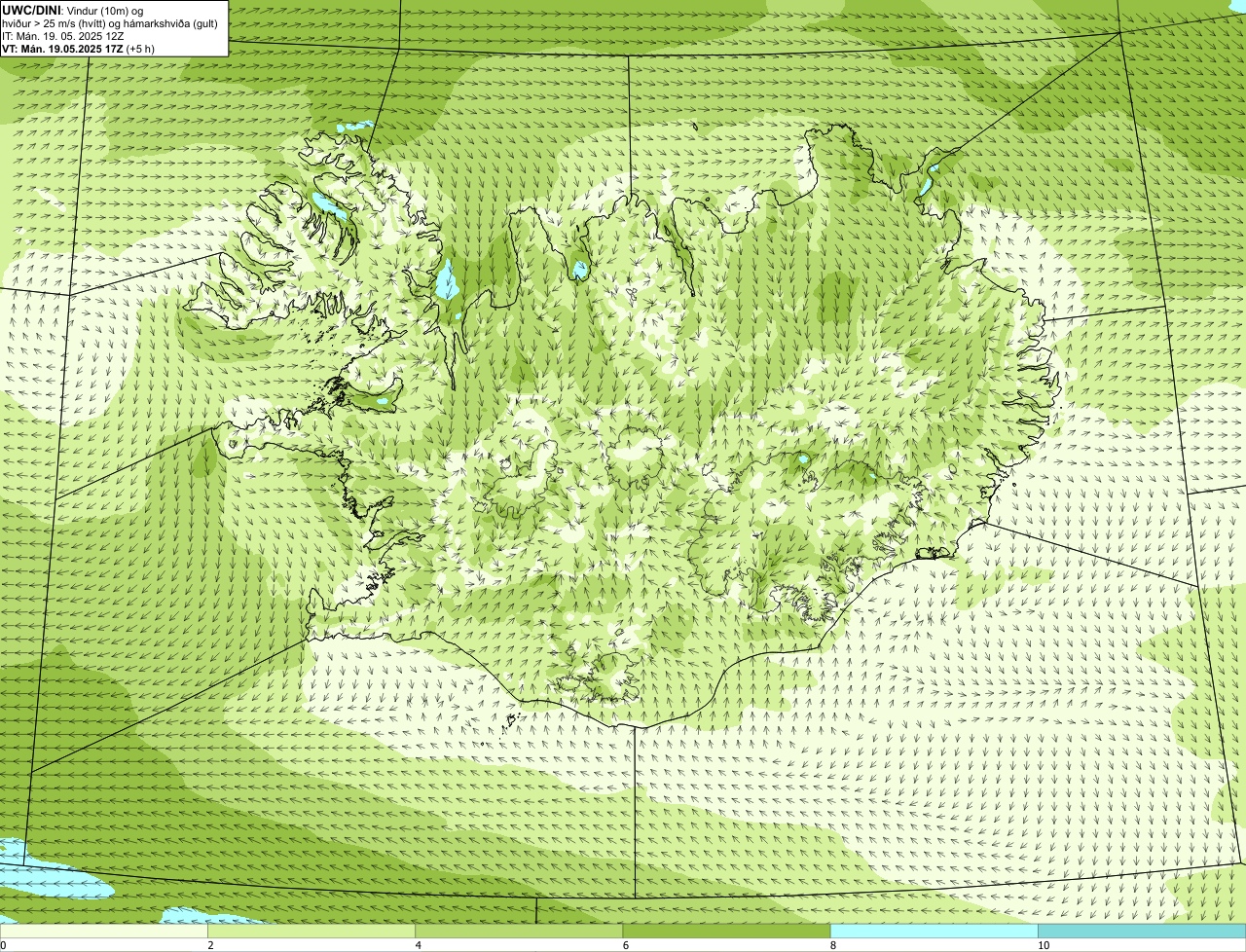Click the light green 2–4 m/s legend swatch
The image size is (1246, 952).
311,932
